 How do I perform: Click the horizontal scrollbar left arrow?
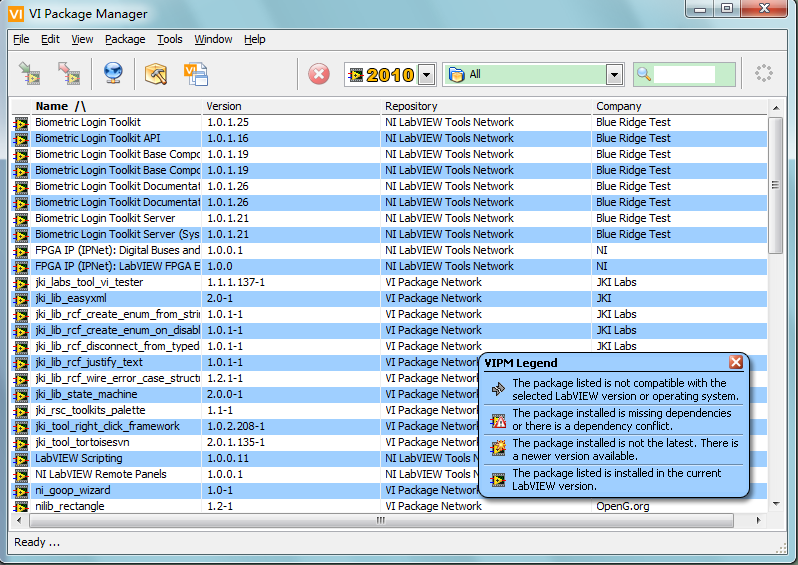click(19, 521)
